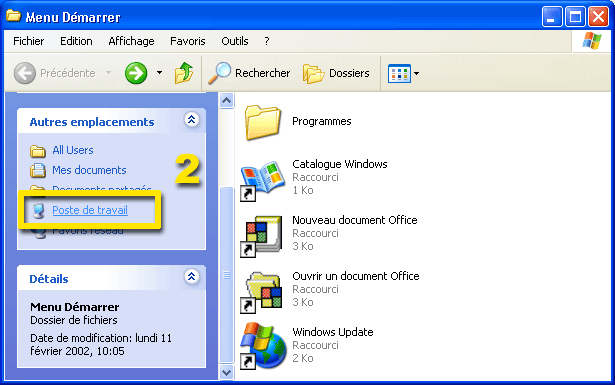Screen dimensions: 615x385
Task: Click the Menu Démarrer title bar folder icon
Action: [x=13, y=16]
